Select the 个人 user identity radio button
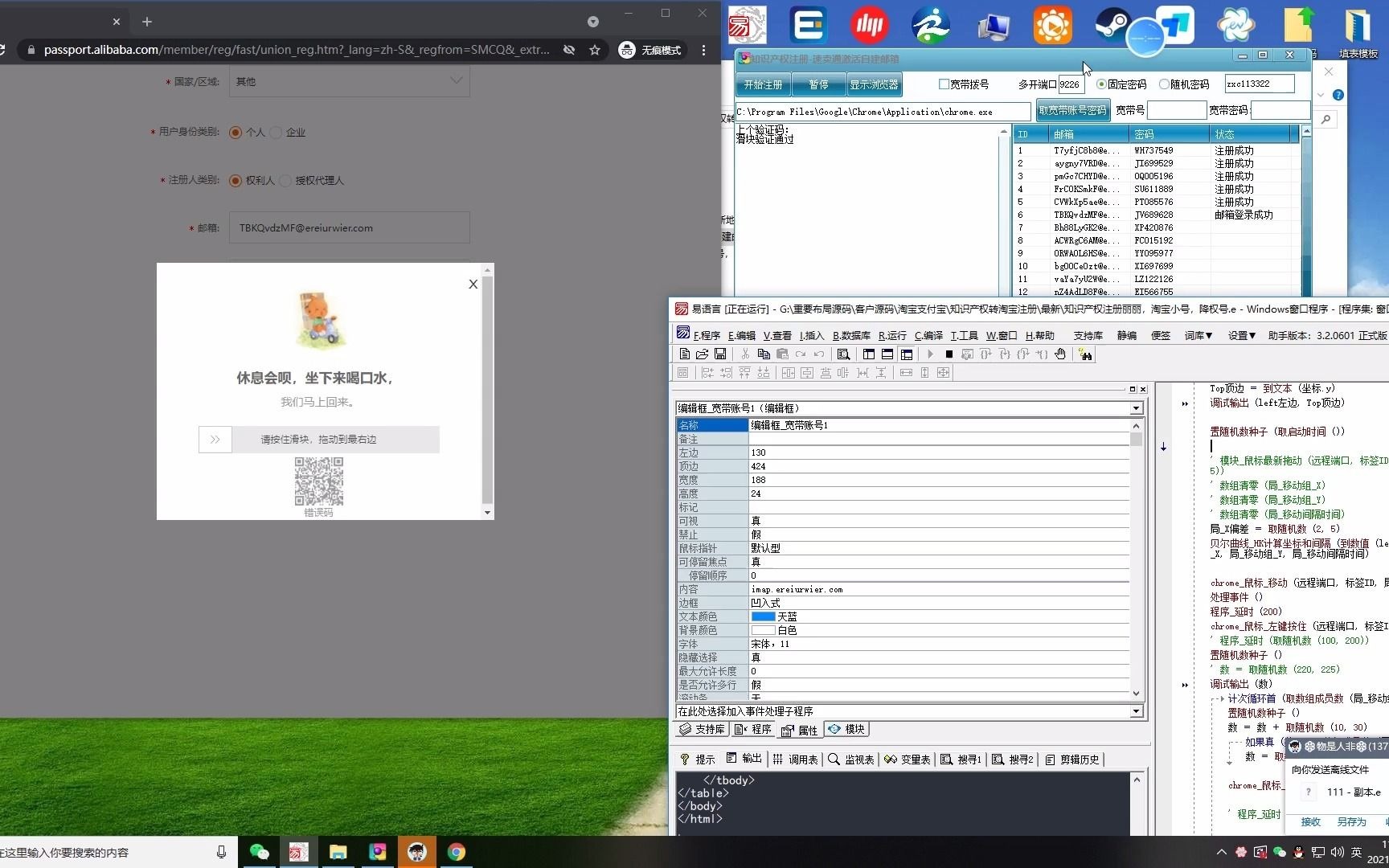1389x868 pixels. (x=236, y=132)
